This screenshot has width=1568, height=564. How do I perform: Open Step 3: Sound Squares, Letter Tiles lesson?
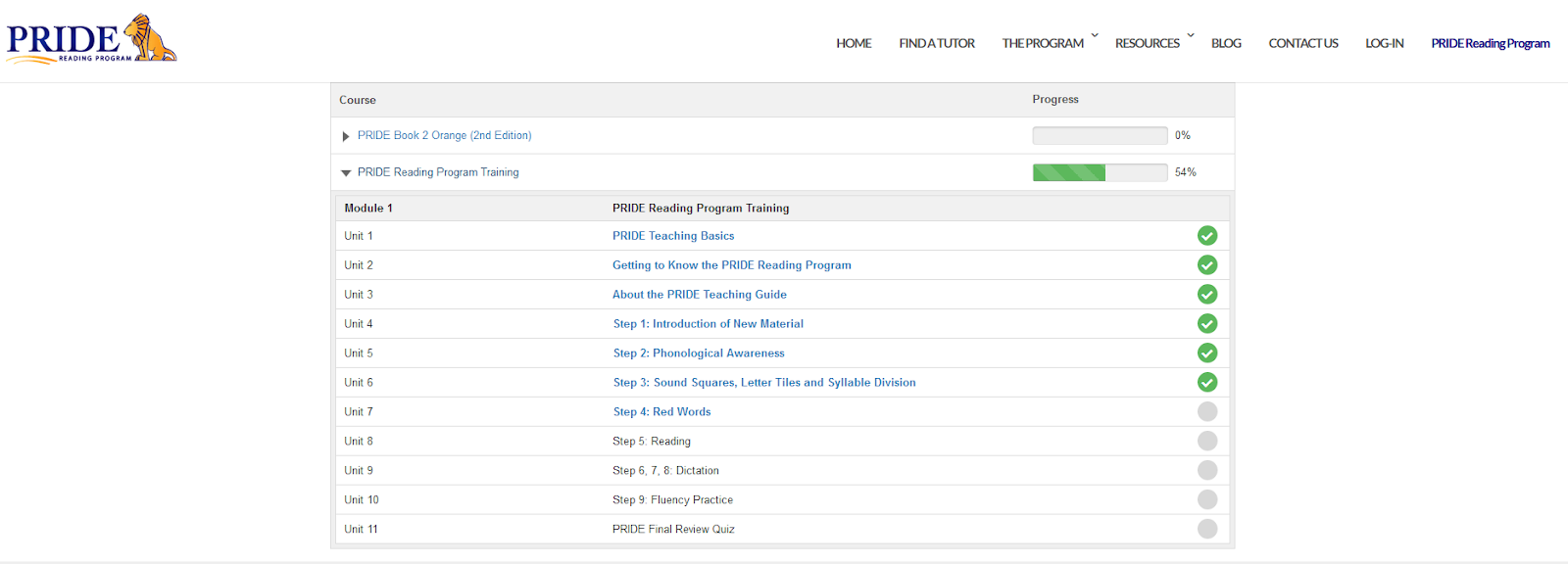pos(764,383)
